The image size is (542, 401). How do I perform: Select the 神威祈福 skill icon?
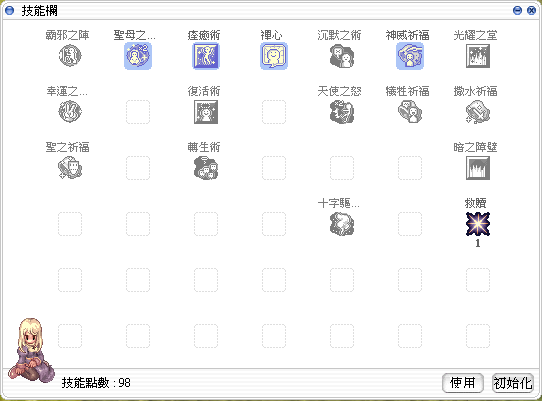(410, 56)
